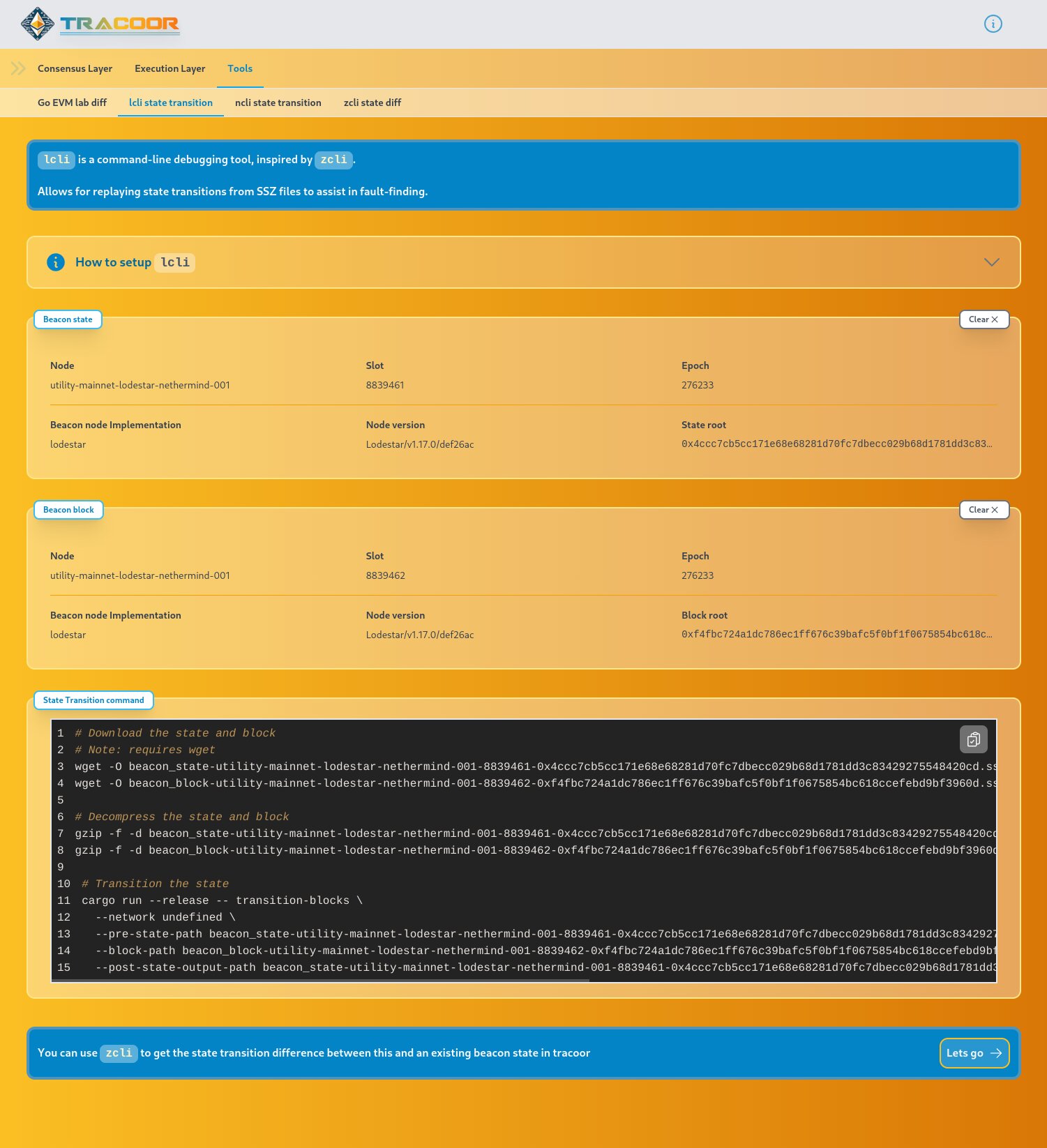
Task: Switch to zcli state diff tab
Action: 372,103
